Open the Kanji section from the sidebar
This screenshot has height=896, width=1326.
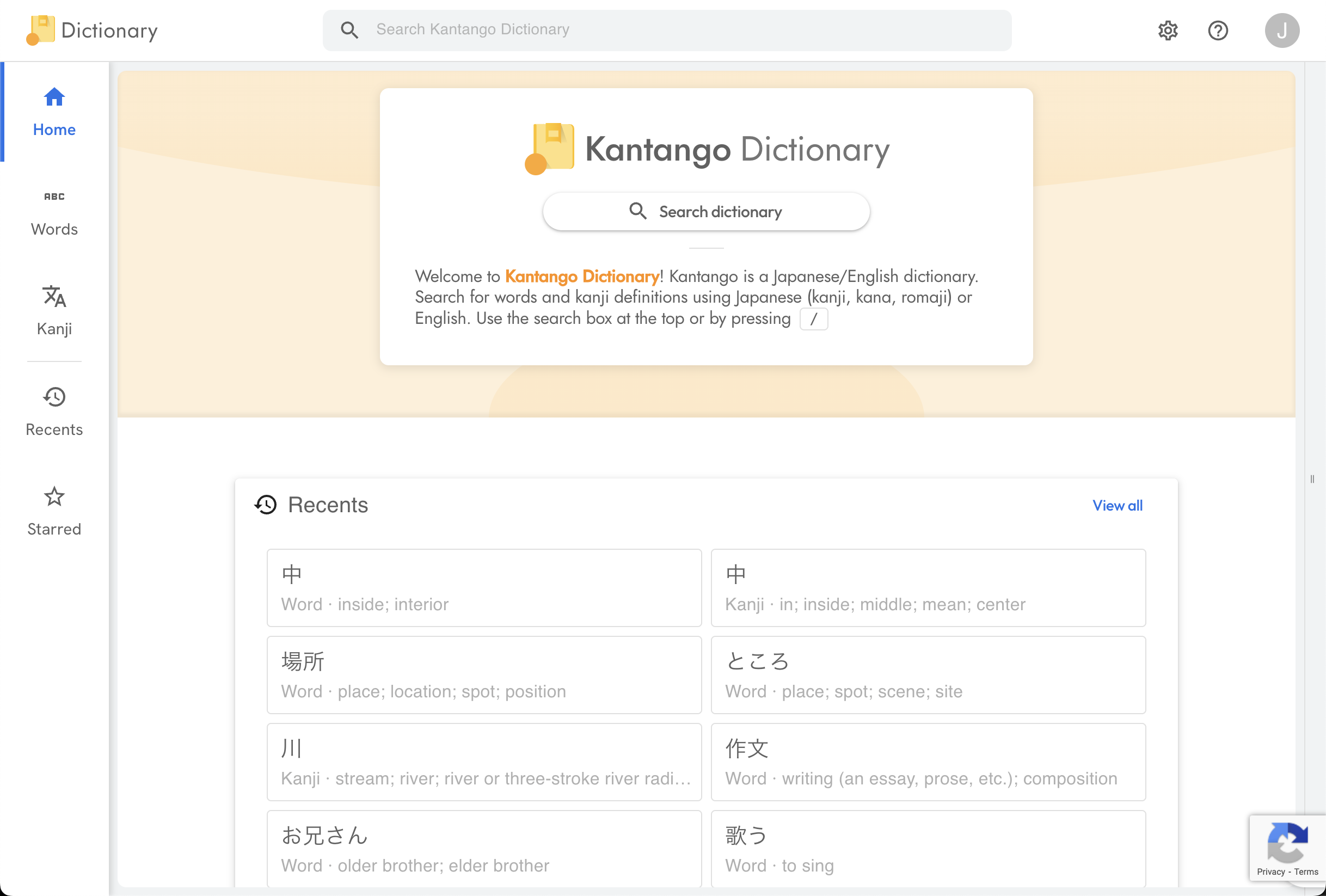(54, 311)
